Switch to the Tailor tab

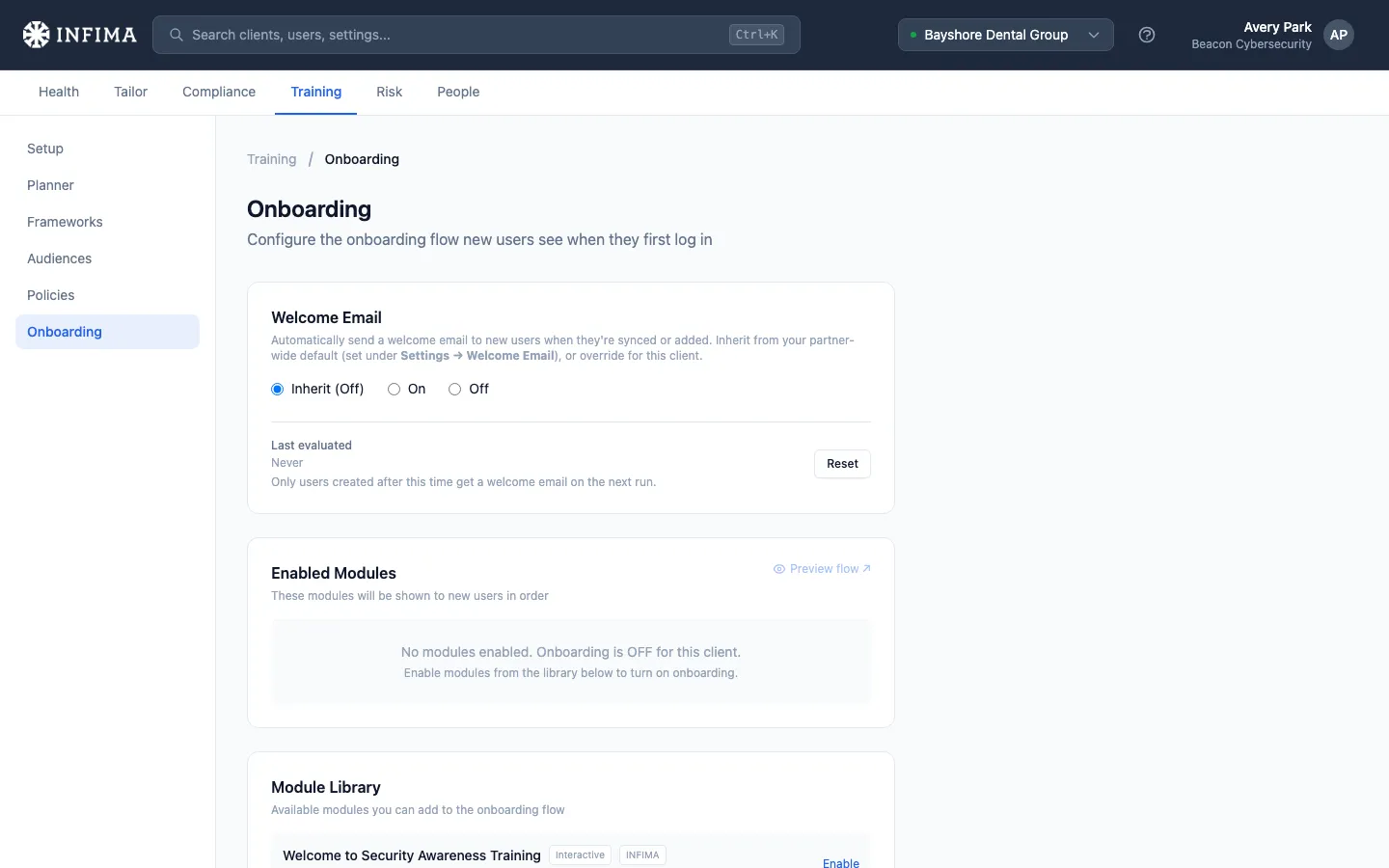pos(130,92)
